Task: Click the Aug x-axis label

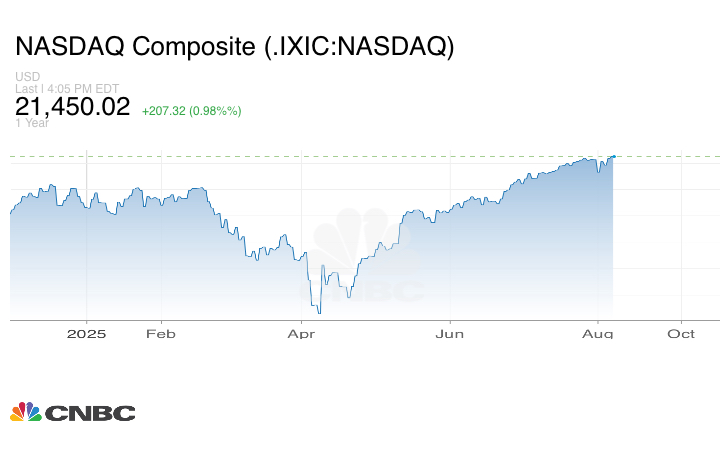Action: (x=598, y=333)
